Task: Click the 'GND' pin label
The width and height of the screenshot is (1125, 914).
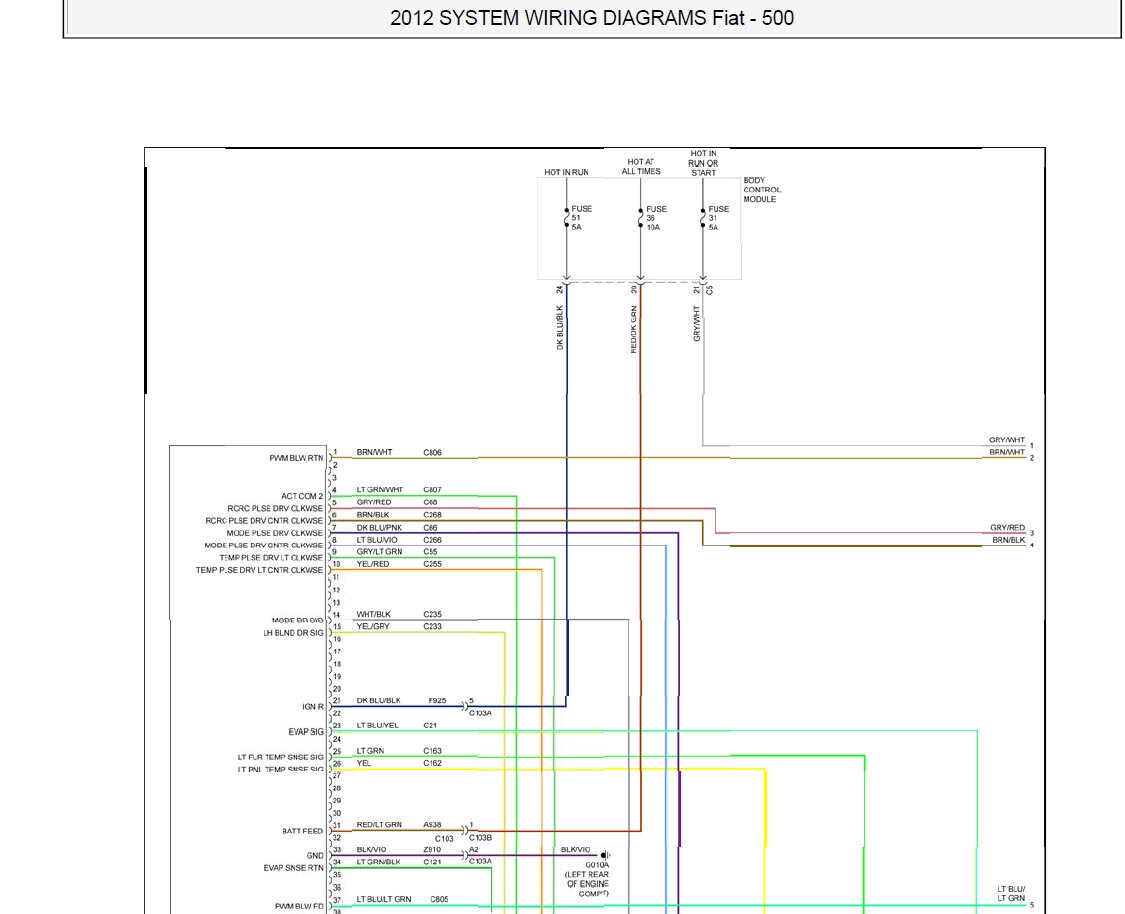Action: [315, 855]
